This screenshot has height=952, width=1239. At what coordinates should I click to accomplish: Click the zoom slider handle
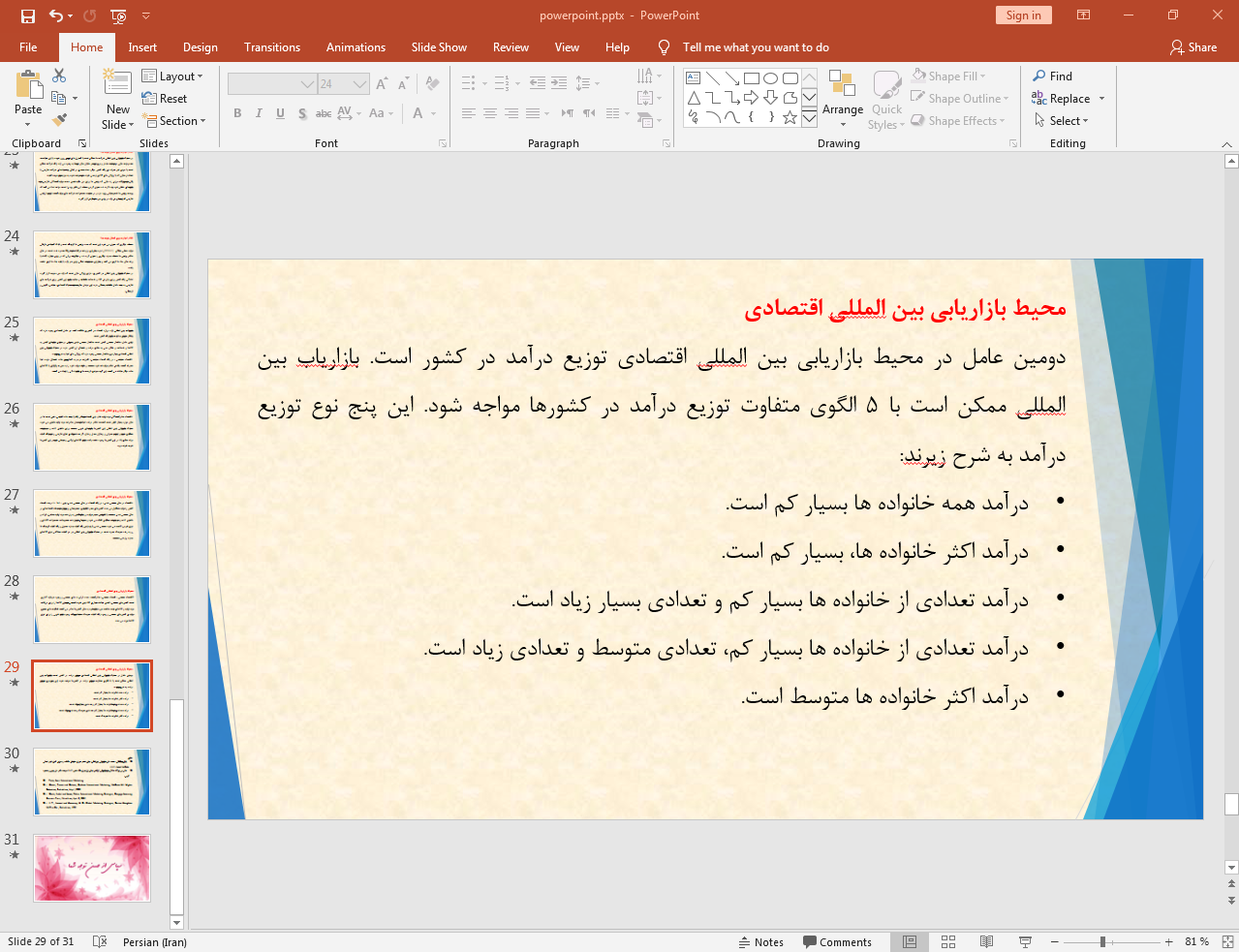[1102, 941]
